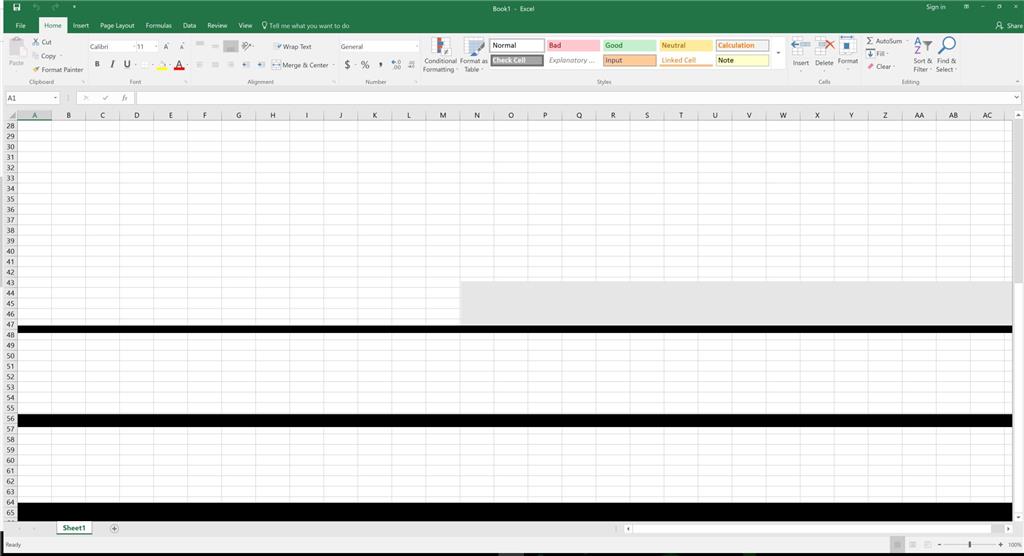Click the Decrease Decimal icon
Screen dimensions: 1024x556
[411, 65]
